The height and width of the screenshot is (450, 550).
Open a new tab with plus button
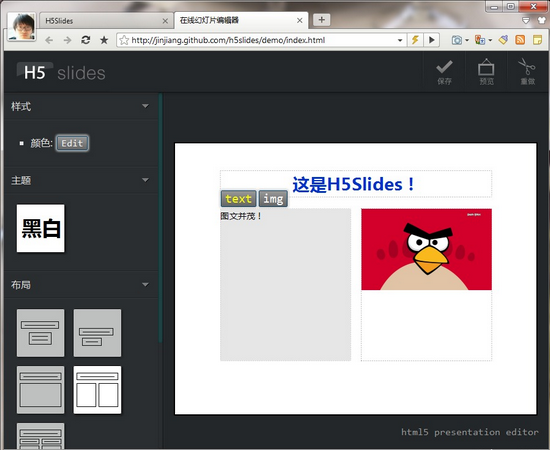pos(321,20)
